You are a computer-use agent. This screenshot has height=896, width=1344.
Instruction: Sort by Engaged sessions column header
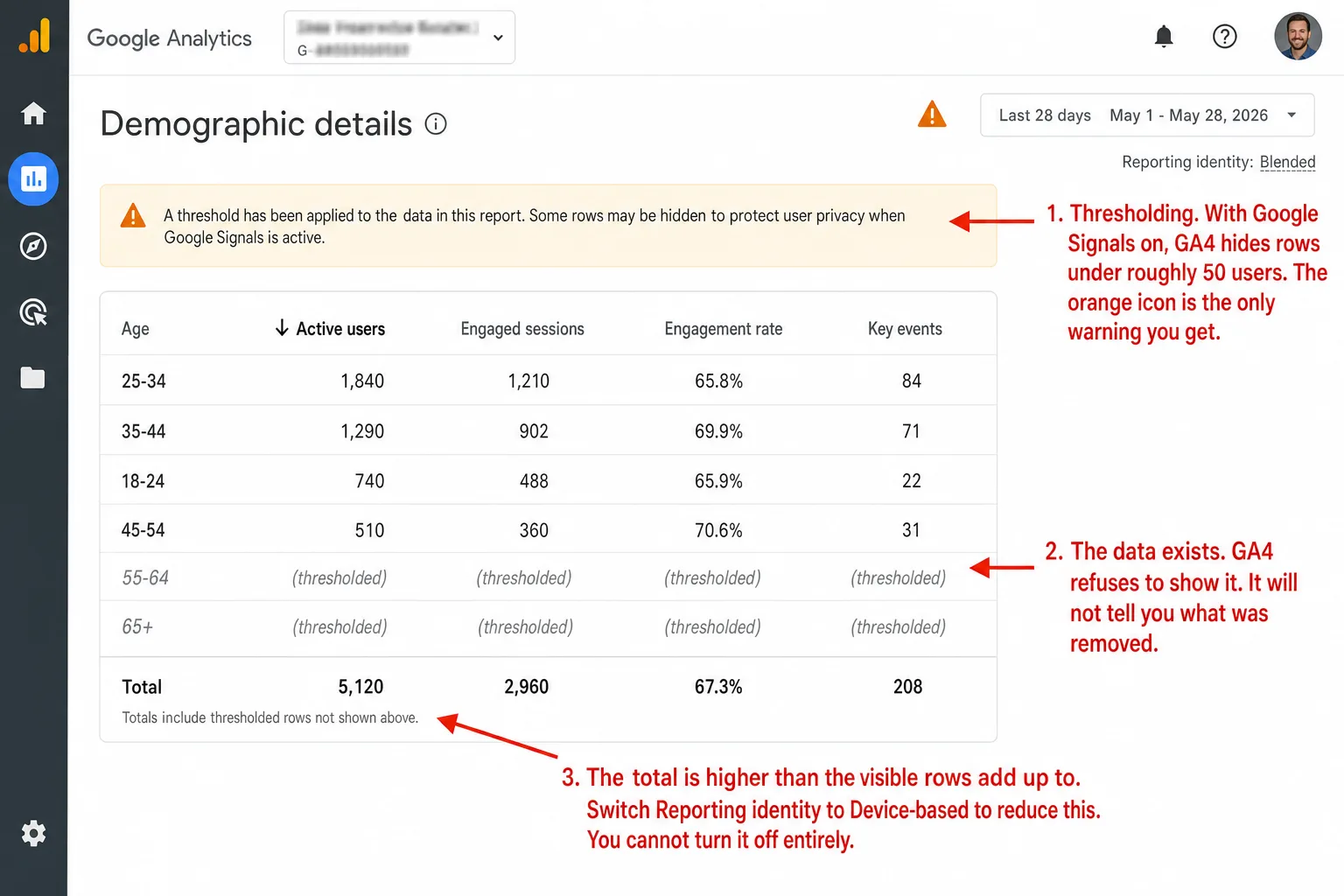[522, 329]
